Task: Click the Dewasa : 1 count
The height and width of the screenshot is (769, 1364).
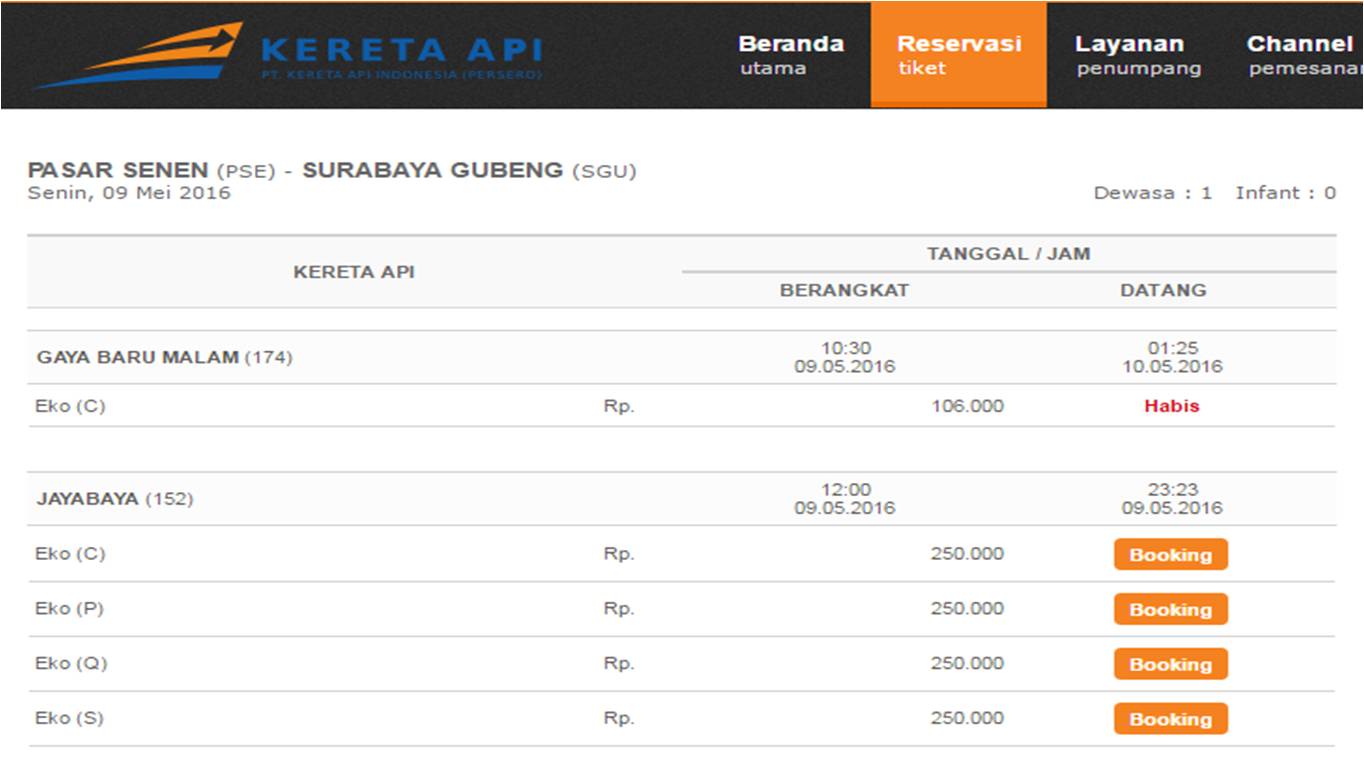Action: tap(1152, 193)
